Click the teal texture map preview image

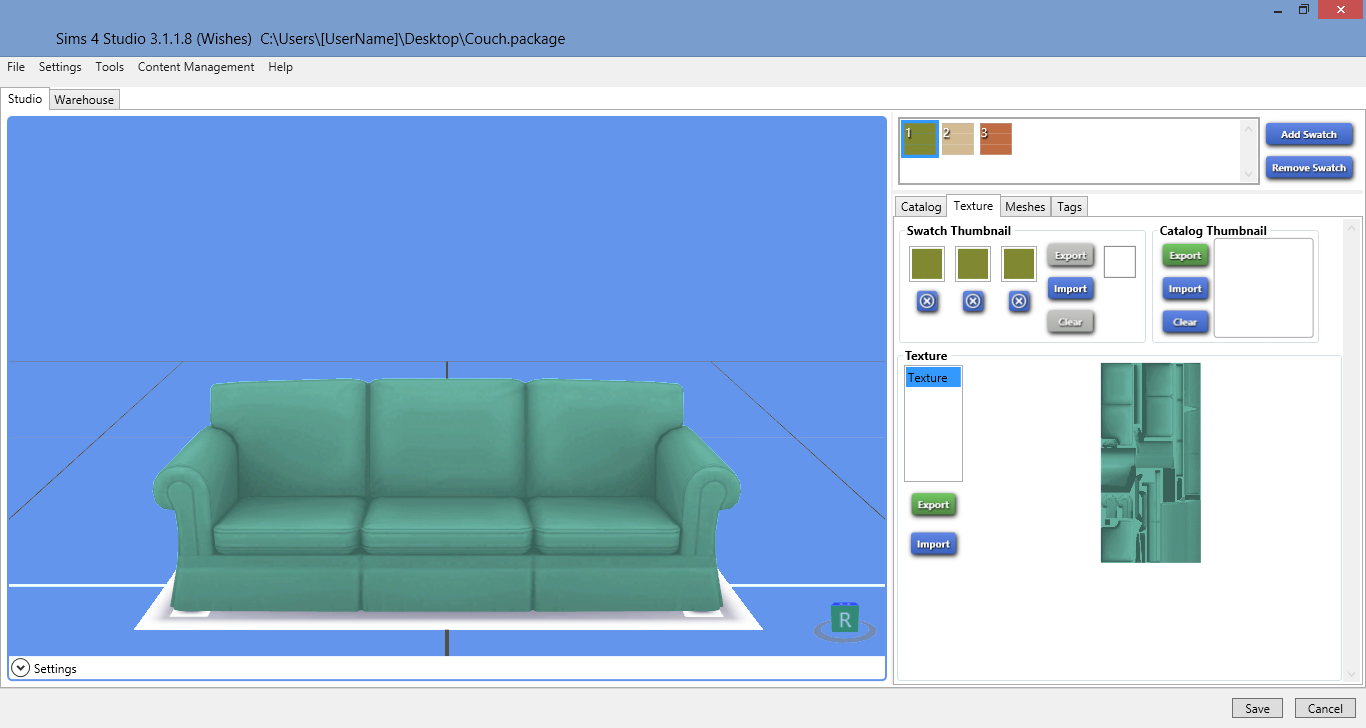point(1151,463)
